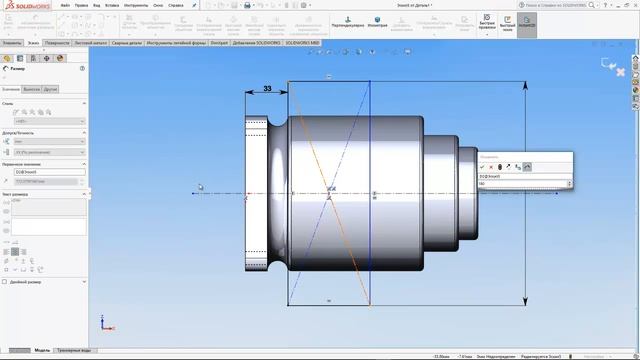The height and width of the screenshot is (360, 640).
Task: Switch to the Элементы ribbon tab
Action: tap(12, 43)
